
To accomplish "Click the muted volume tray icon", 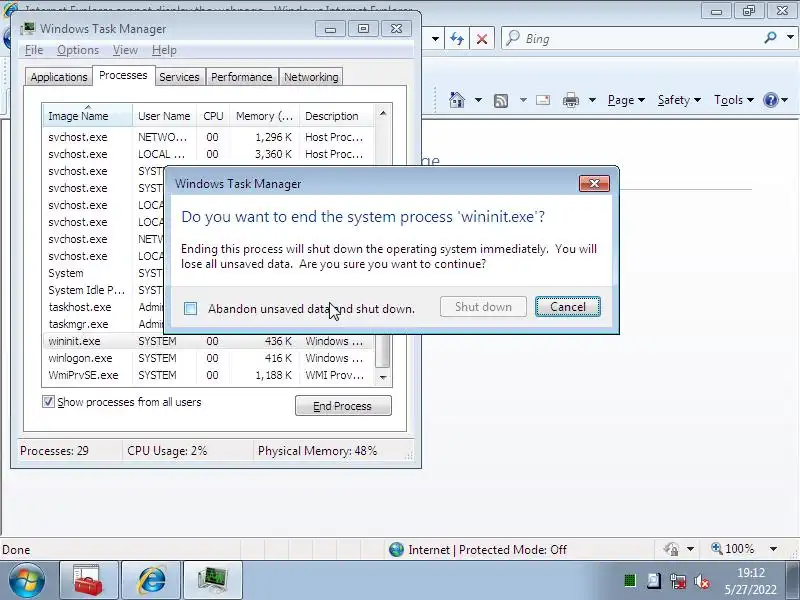I will click(x=702, y=581).
